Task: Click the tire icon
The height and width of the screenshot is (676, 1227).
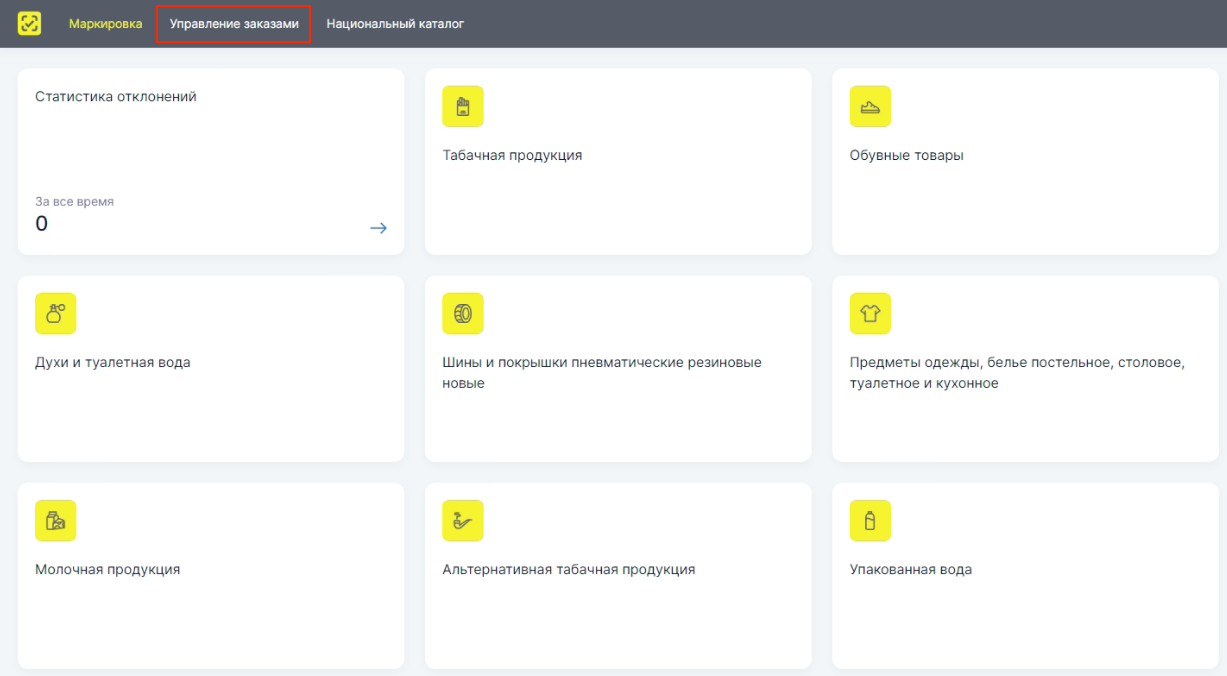Action: point(462,314)
